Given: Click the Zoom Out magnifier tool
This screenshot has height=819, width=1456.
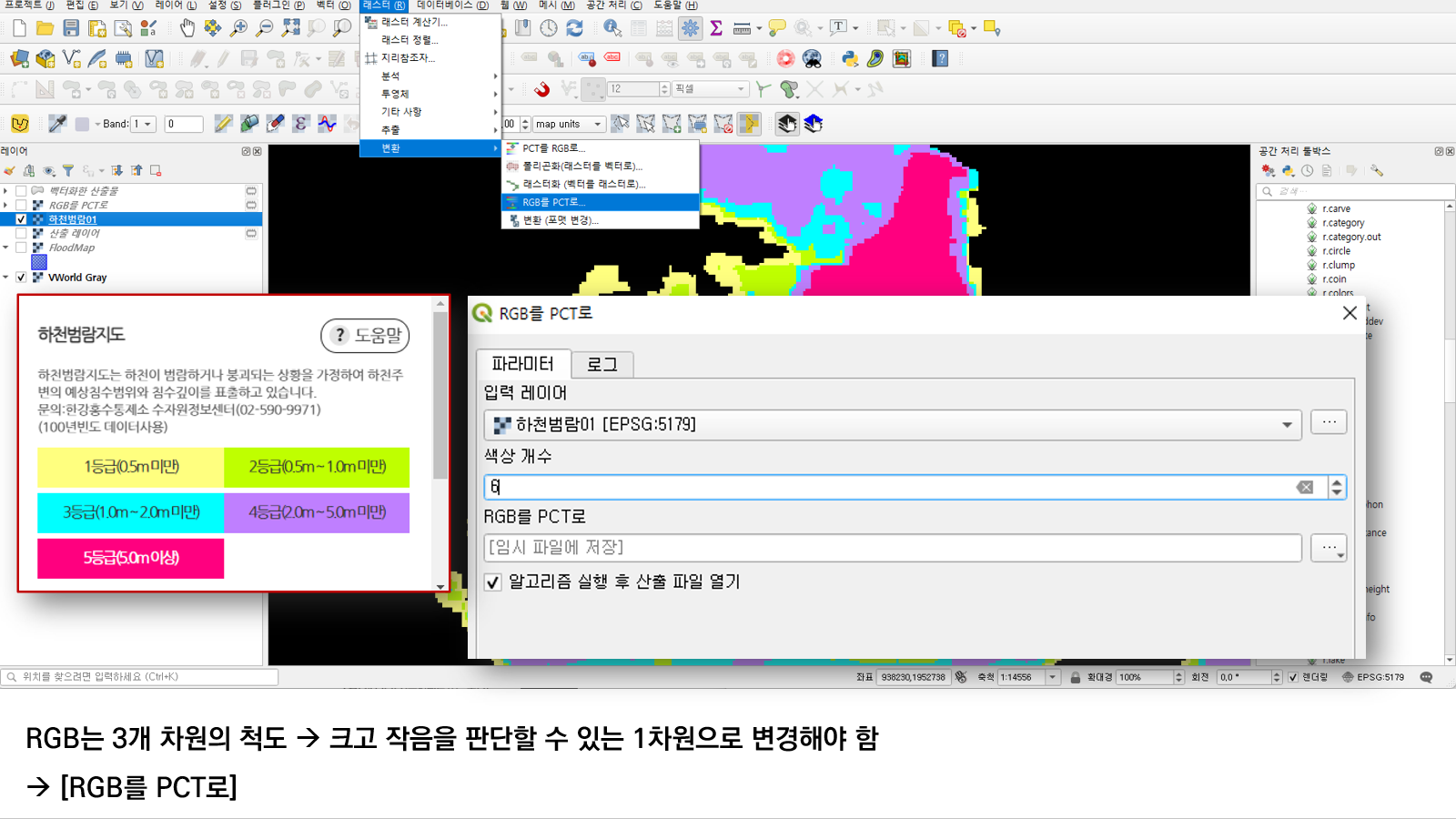Looking at the screenshot, I should [x=264, y=28].
